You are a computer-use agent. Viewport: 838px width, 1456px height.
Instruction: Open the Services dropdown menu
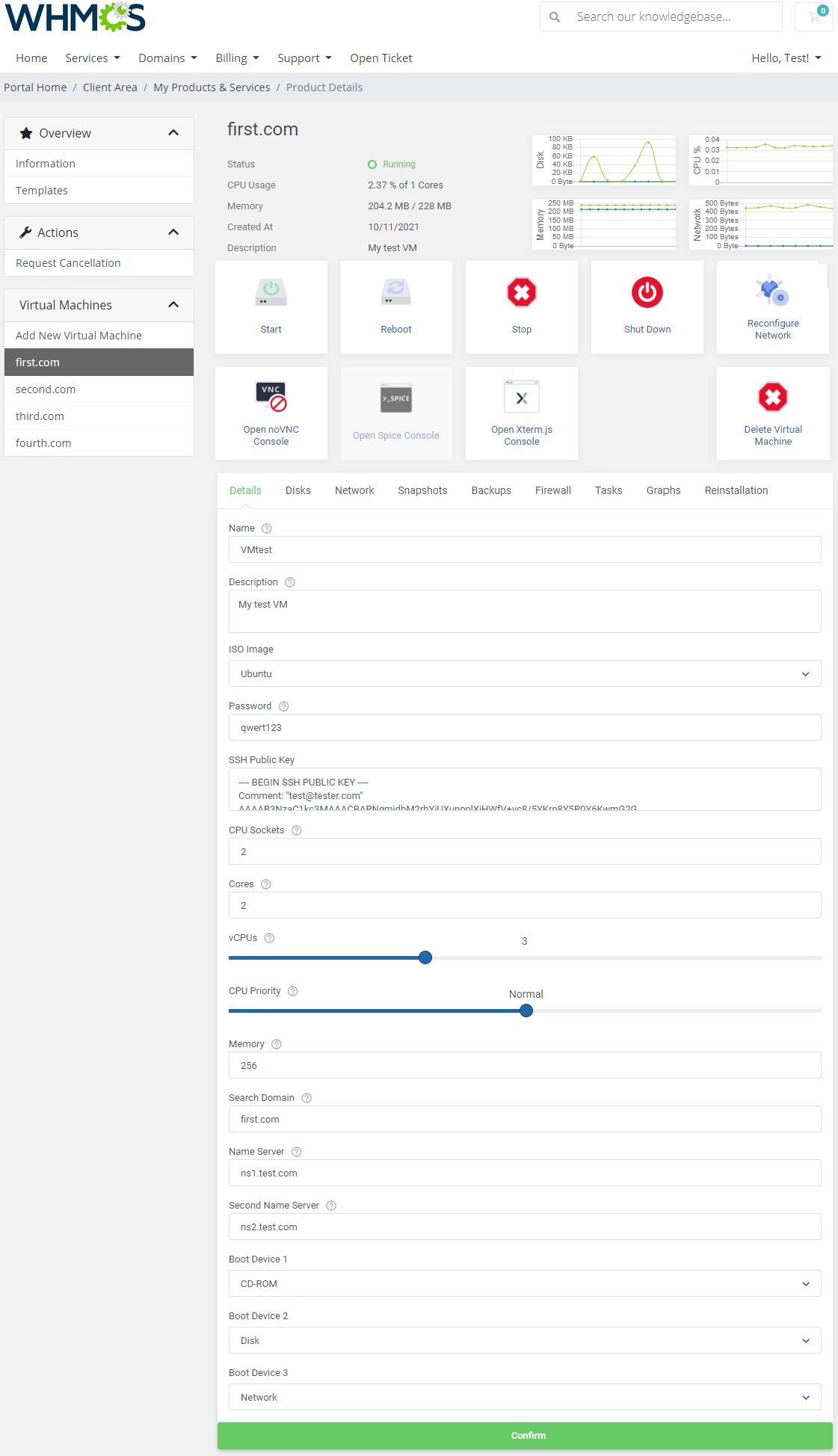click(93, 58)
